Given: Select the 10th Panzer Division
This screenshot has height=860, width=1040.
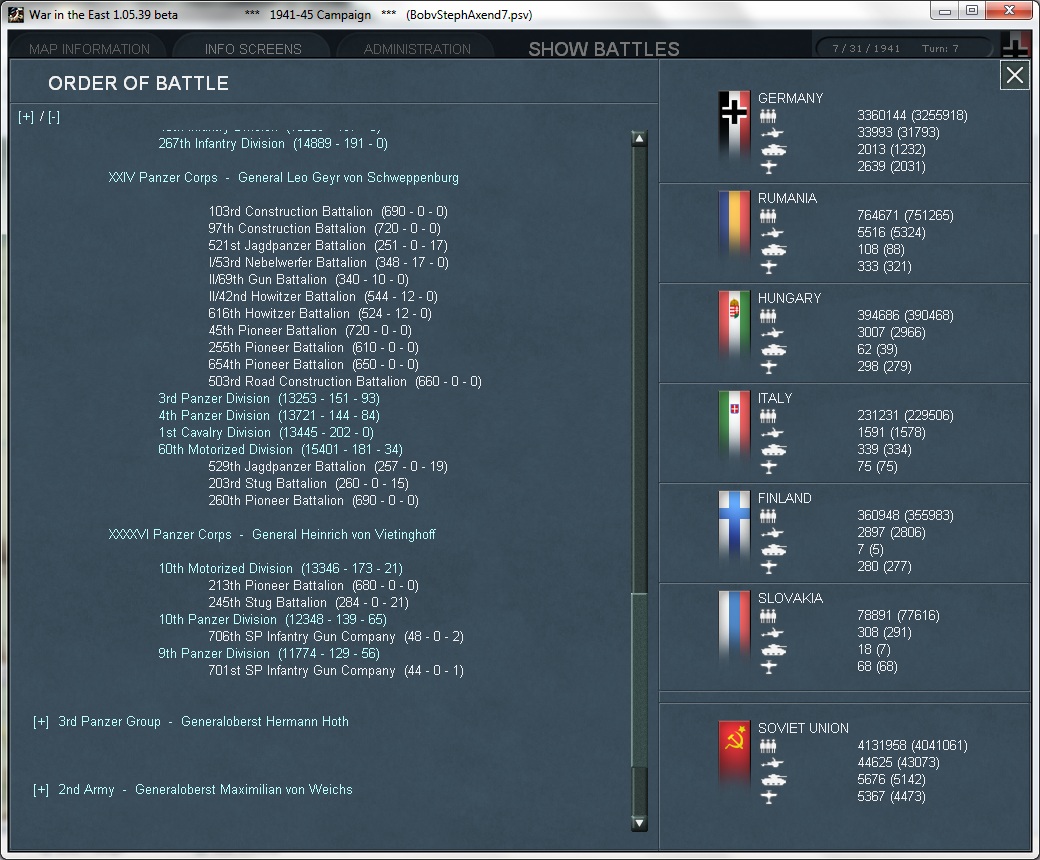Looking at the screenshot, I should pos(273,620).
